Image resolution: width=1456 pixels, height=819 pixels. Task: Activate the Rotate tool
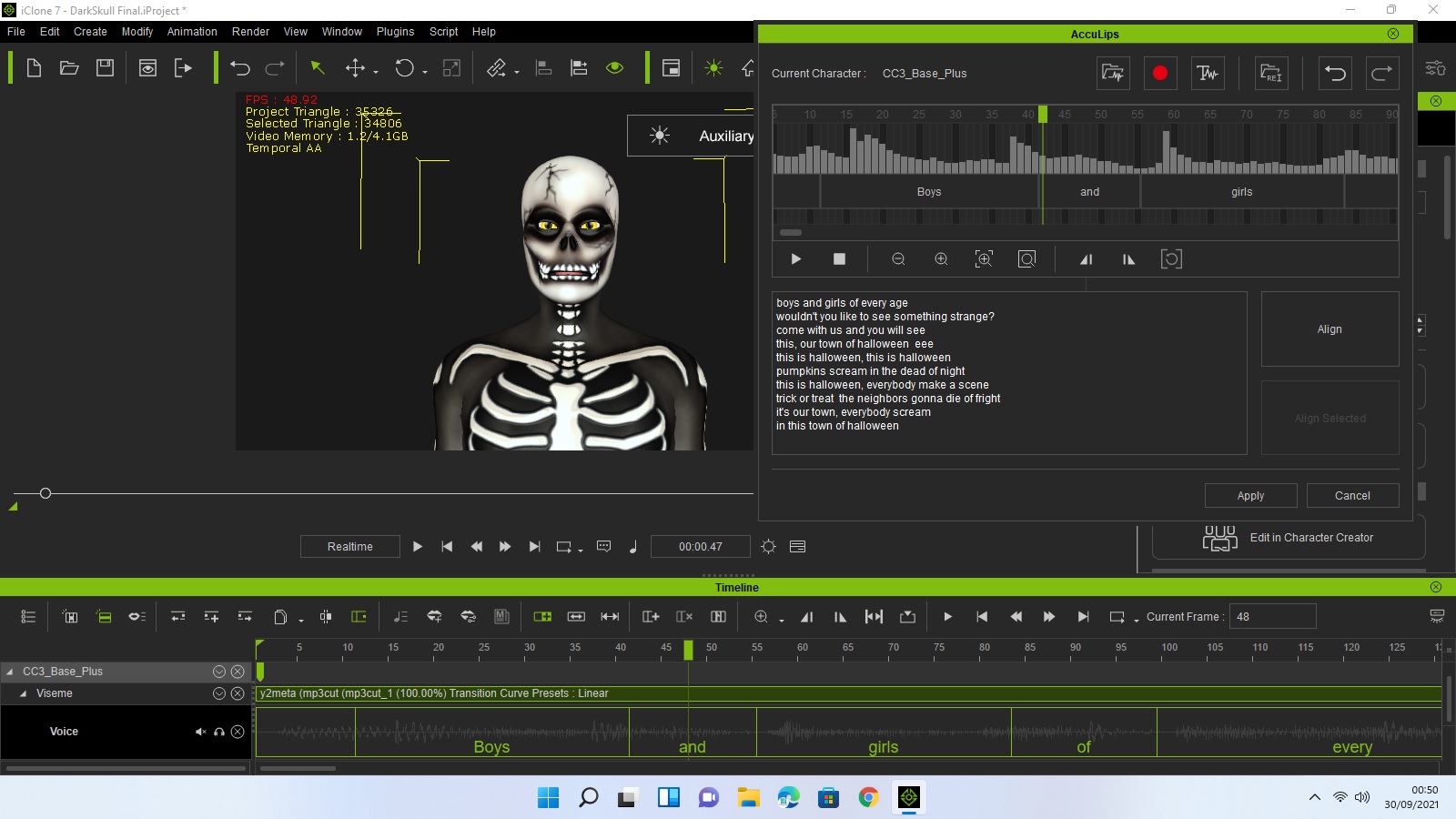tap(404, 68)
